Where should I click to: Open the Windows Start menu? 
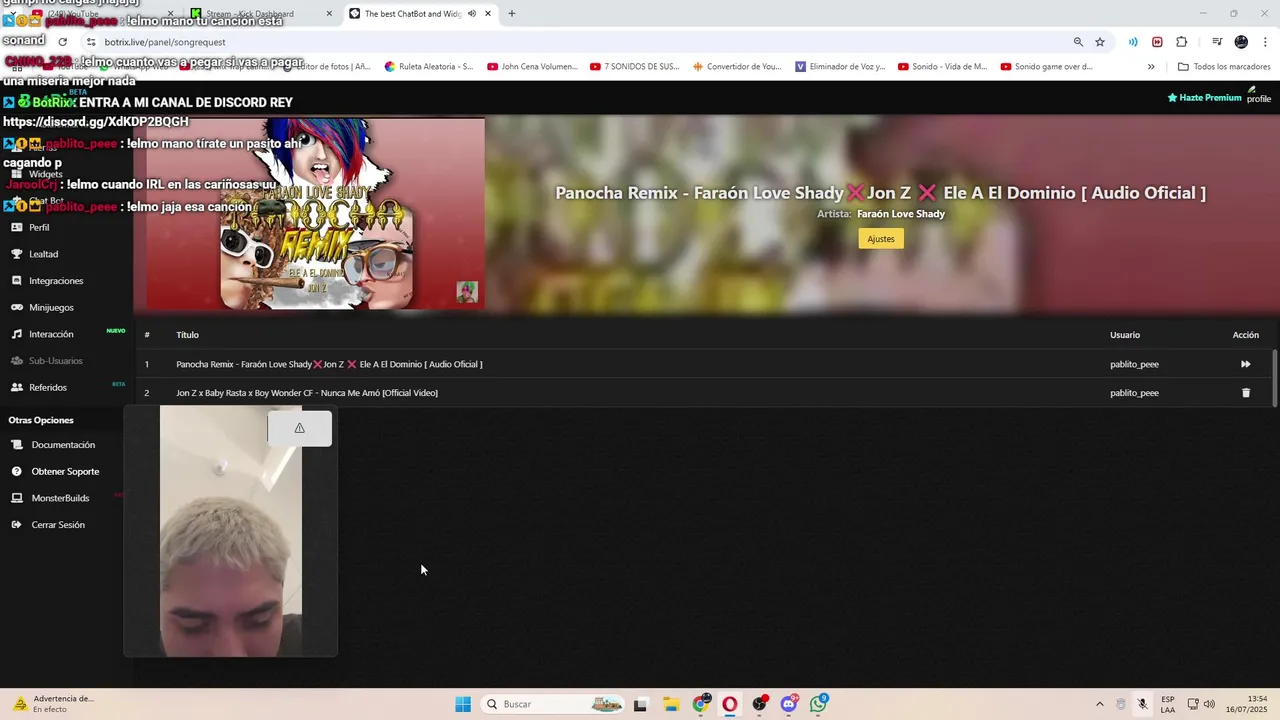click(463, 704)
